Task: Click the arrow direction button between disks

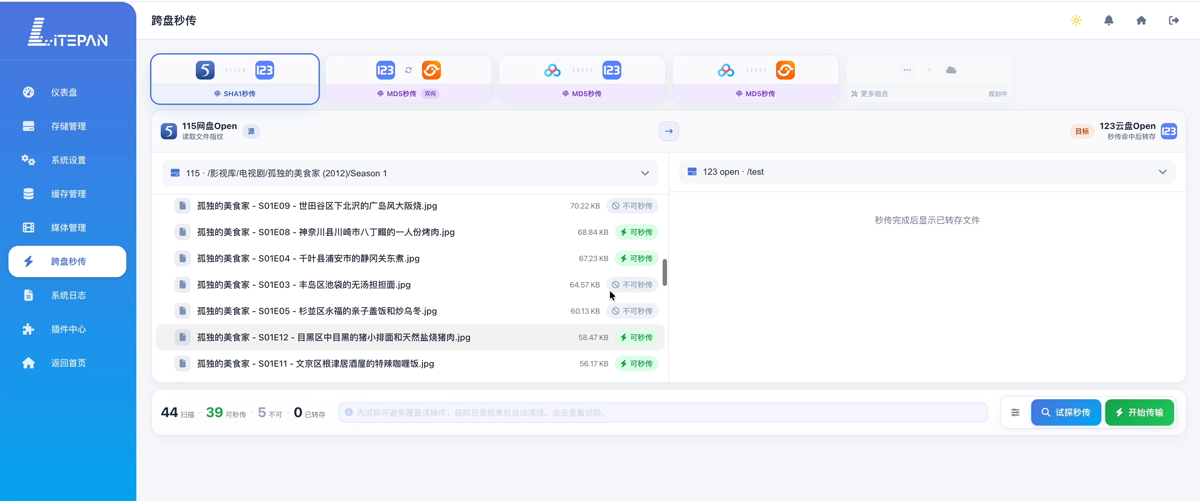Action: pyautogui.click(x=669, y=131)
